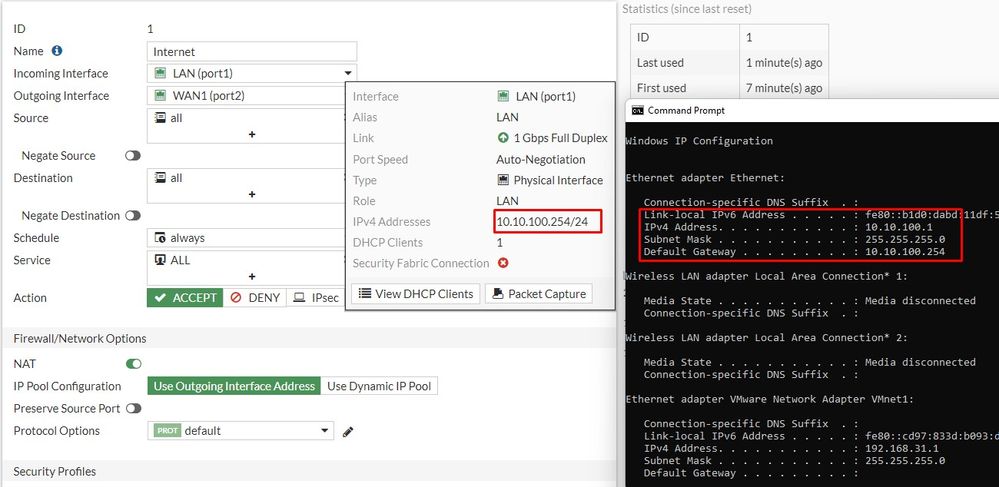
Task: Open the Protocol Options default dropdown
Action: tap(240, 430)
